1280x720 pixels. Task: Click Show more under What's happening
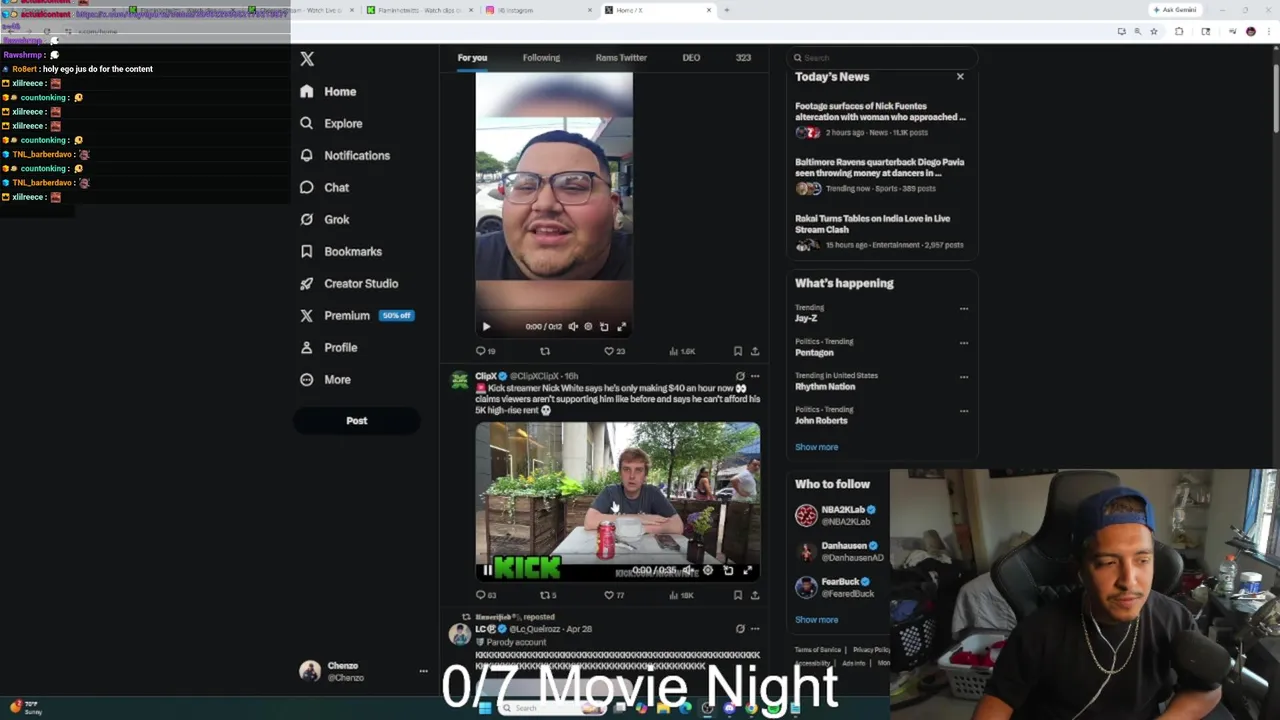pos(816,447)
